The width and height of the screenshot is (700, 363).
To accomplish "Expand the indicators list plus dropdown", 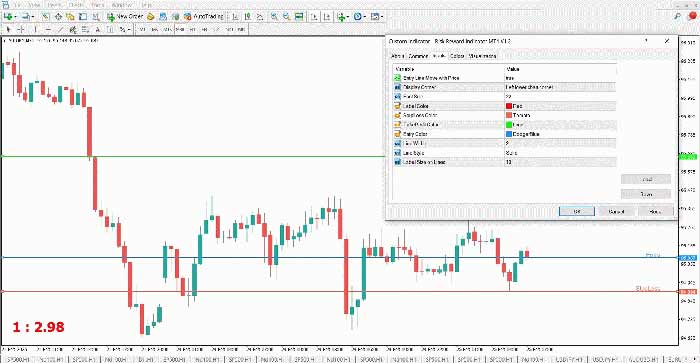I will 343,17.
